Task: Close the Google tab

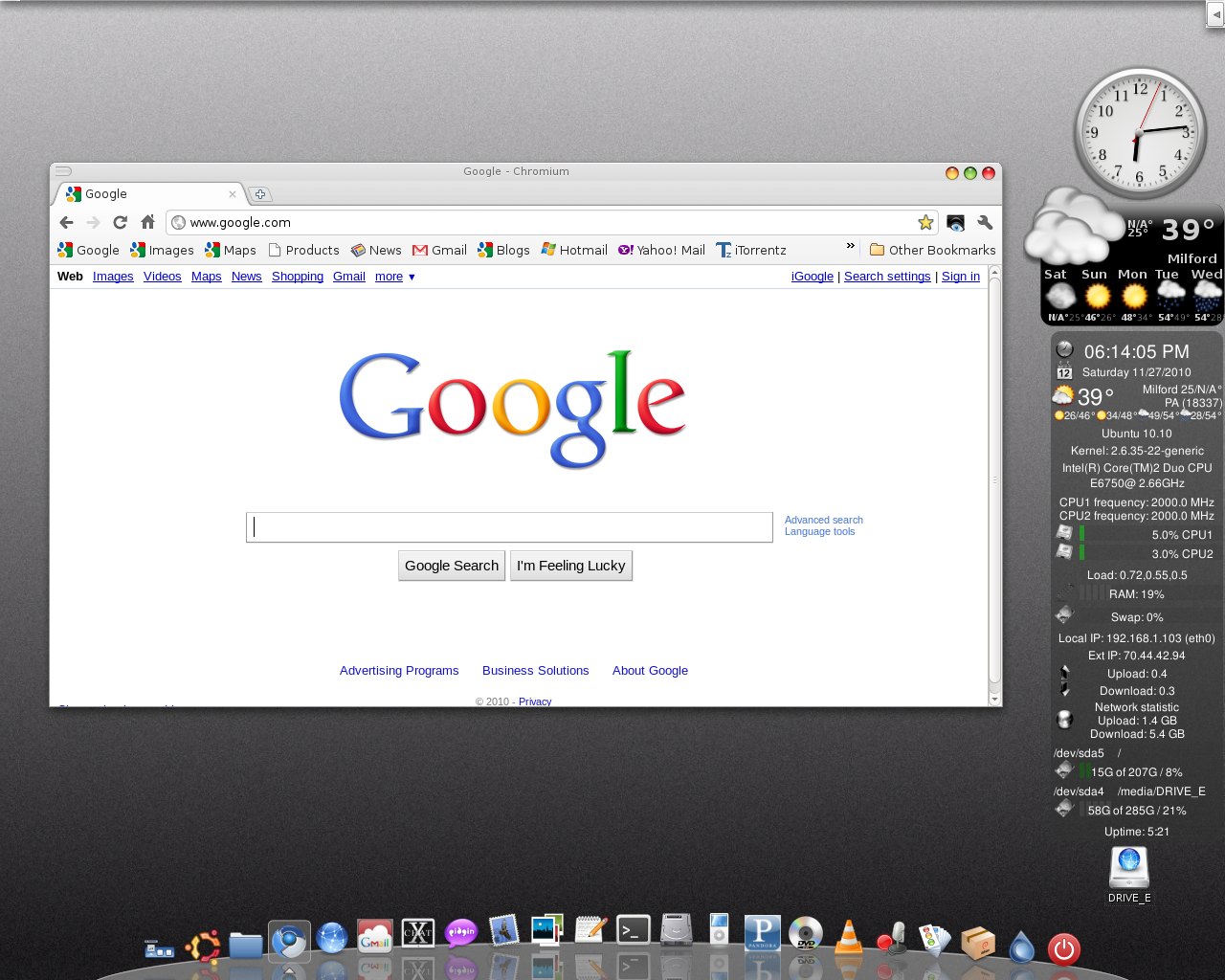Action: tap(232, 194)
